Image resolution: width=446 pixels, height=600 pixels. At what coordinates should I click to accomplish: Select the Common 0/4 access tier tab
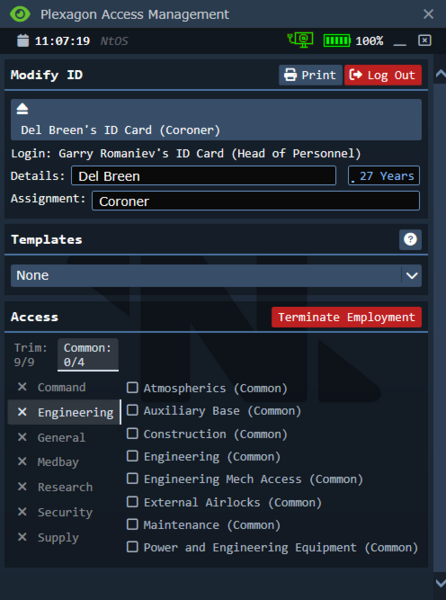pyautogui.click(x=88, y=355)
